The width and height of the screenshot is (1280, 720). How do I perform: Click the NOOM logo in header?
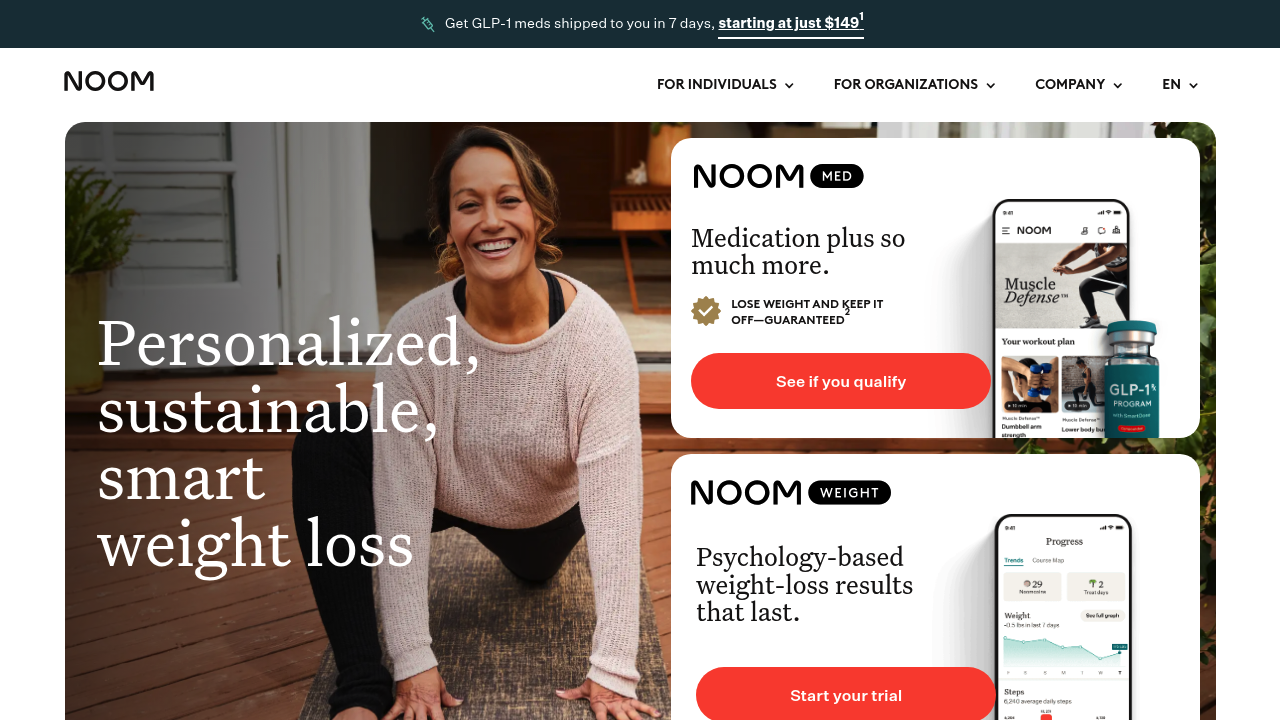[109, 81]
